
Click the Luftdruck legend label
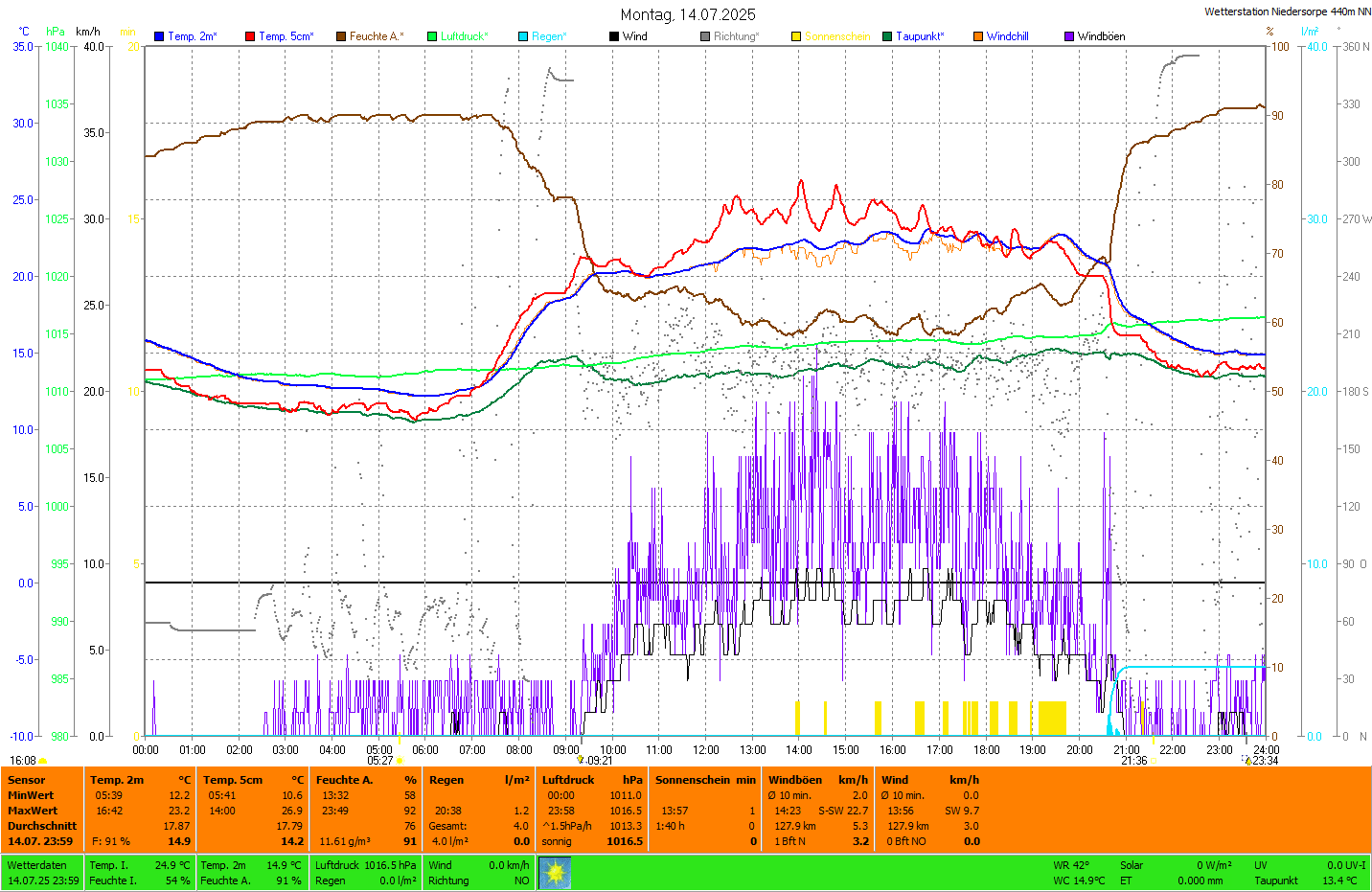click(x=464, y=36)
